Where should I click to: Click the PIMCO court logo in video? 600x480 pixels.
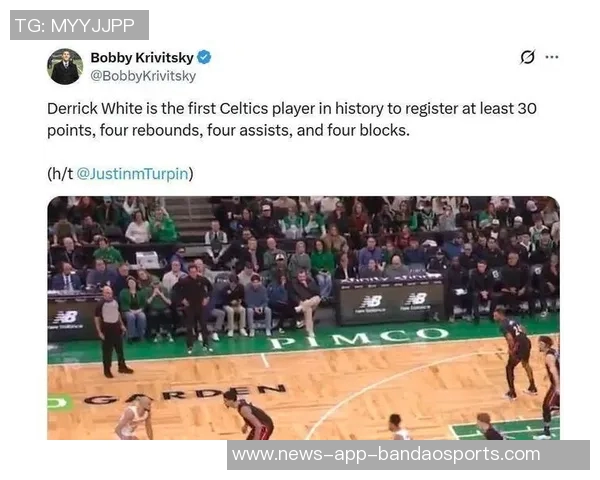(359, 337)
